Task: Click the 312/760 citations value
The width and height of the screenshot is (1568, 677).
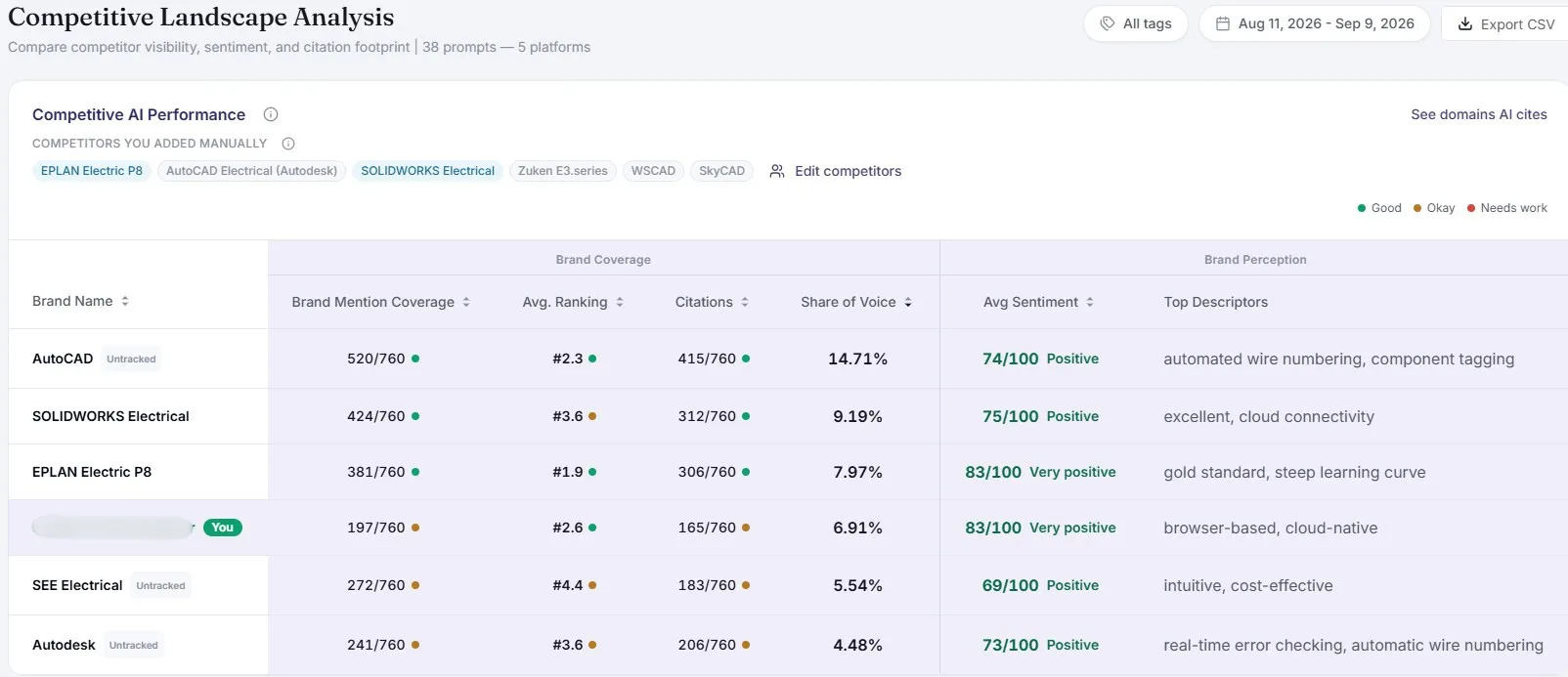Action: tap(707, 416)
